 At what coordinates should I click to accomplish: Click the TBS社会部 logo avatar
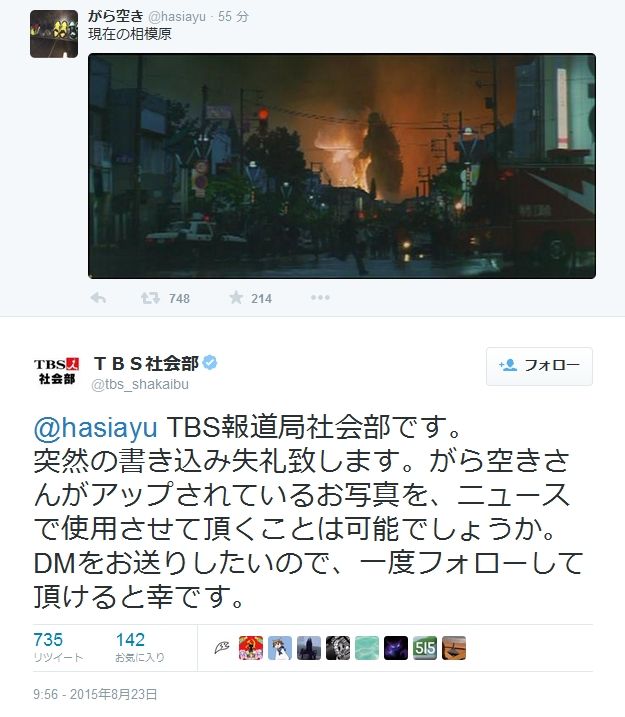pos(56,371)
